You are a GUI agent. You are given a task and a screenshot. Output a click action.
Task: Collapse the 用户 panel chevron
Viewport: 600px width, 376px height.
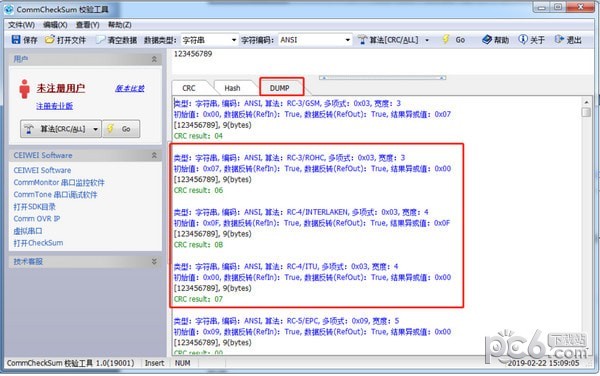pyautogui.click(x=154, y=59)
